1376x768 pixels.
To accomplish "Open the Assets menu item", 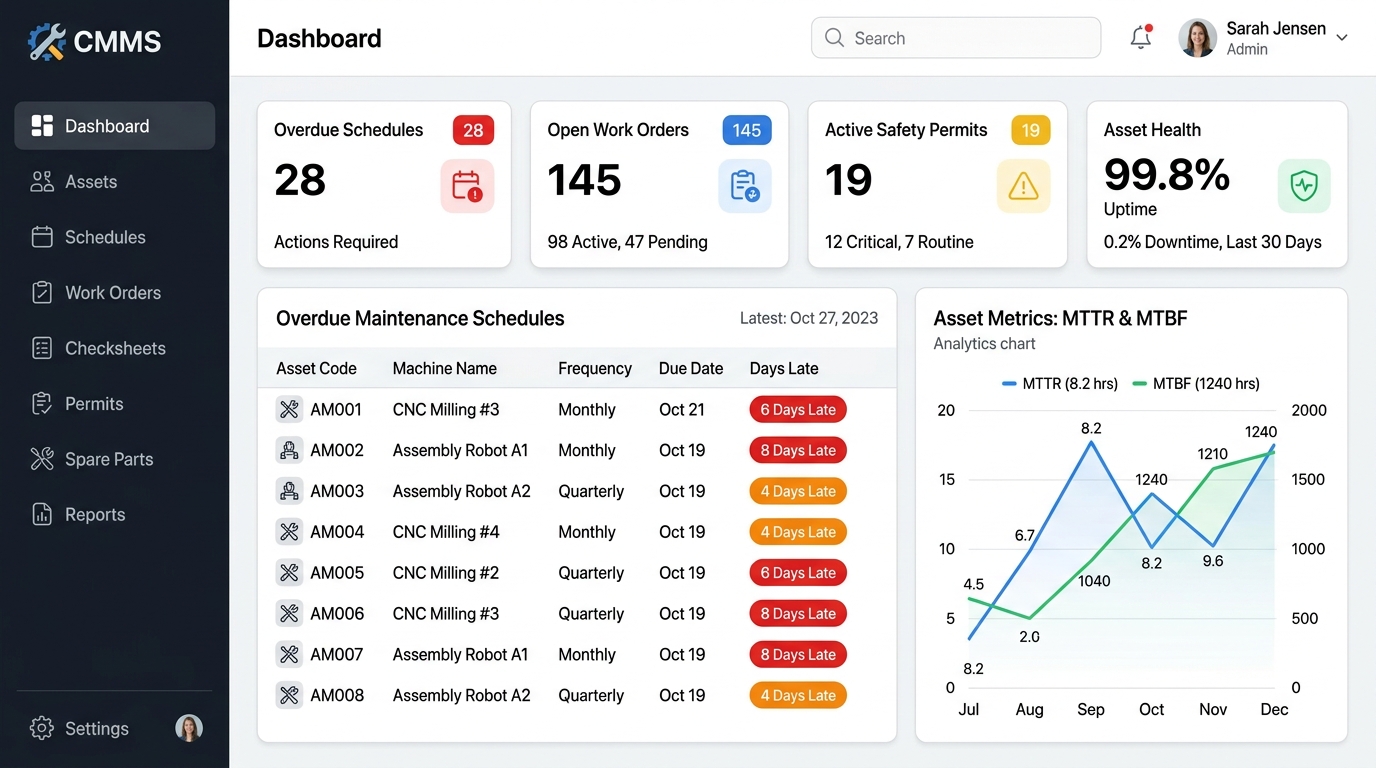I will [x=115, y=182].
